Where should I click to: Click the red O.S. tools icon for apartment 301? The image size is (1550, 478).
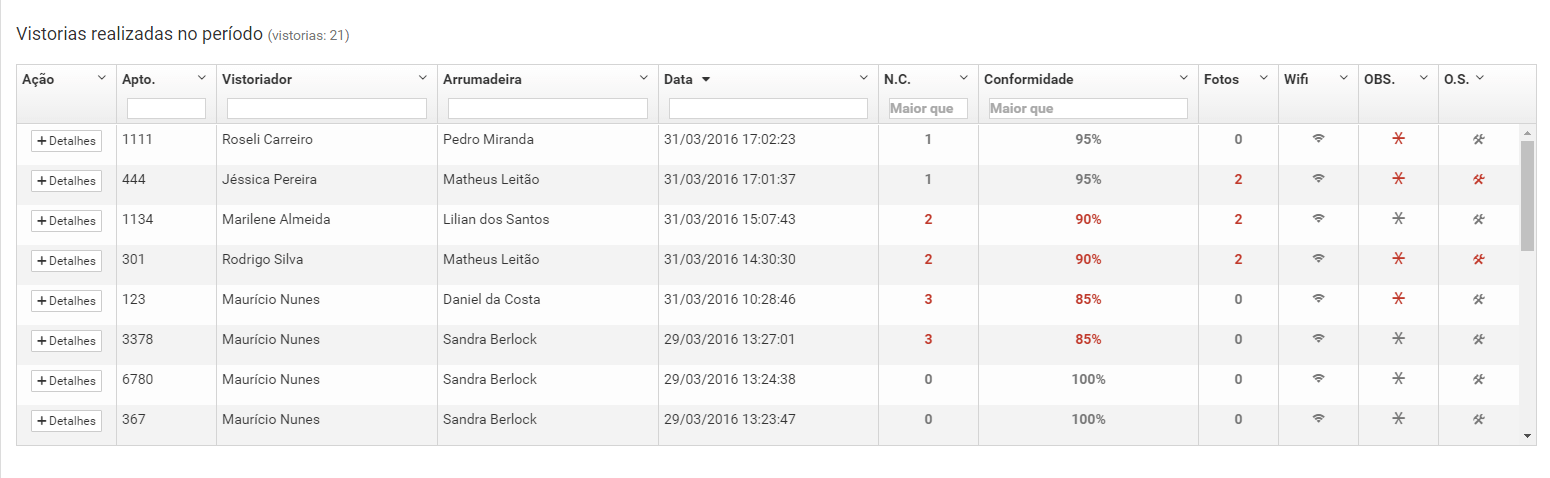[1478, 260]
